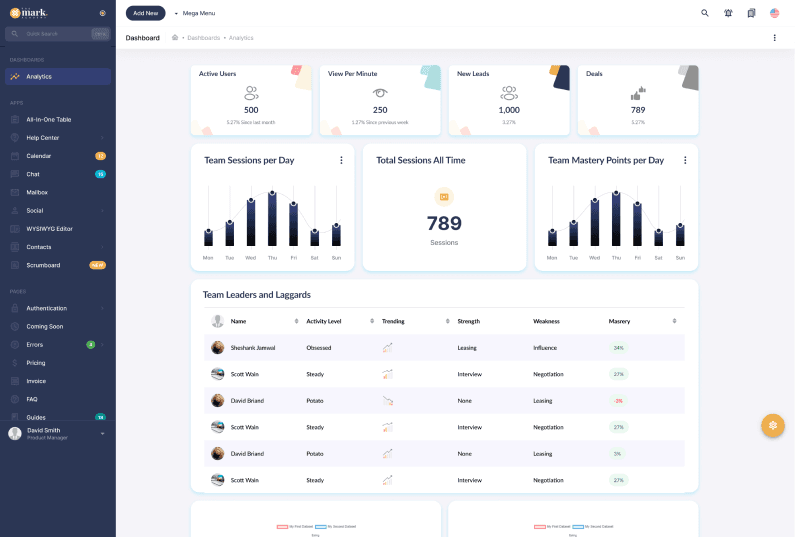Click the Add New button

pos(145,13)
